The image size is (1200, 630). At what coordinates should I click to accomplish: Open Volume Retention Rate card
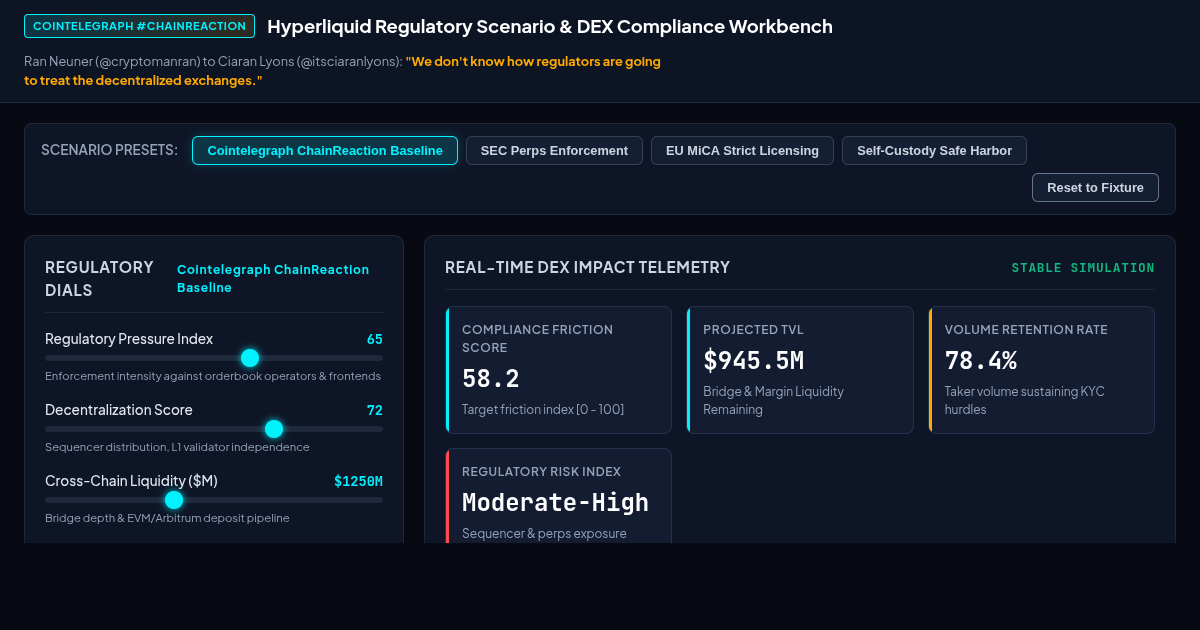[1041, 370]
